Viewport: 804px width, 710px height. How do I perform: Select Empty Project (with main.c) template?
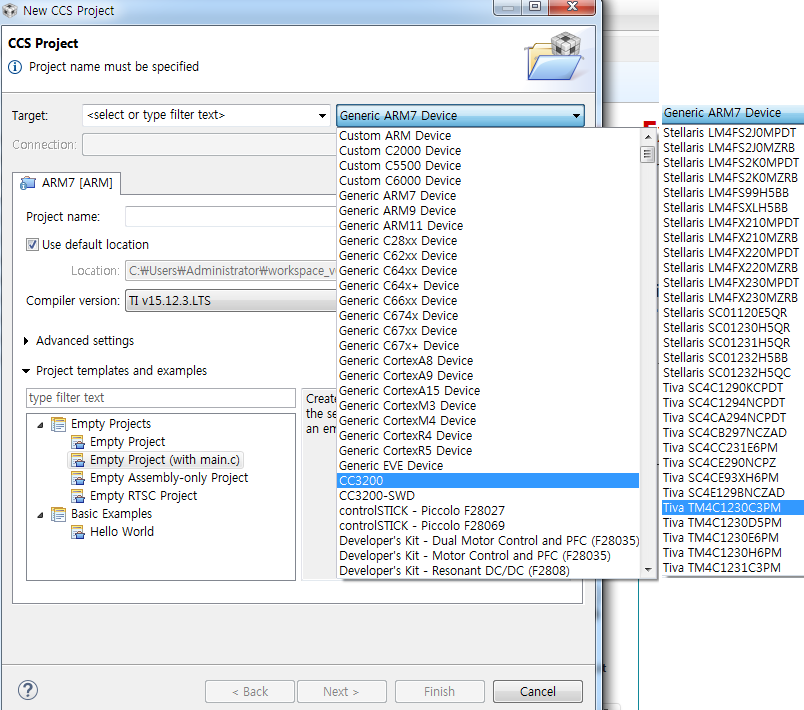(x=165, y=460)
